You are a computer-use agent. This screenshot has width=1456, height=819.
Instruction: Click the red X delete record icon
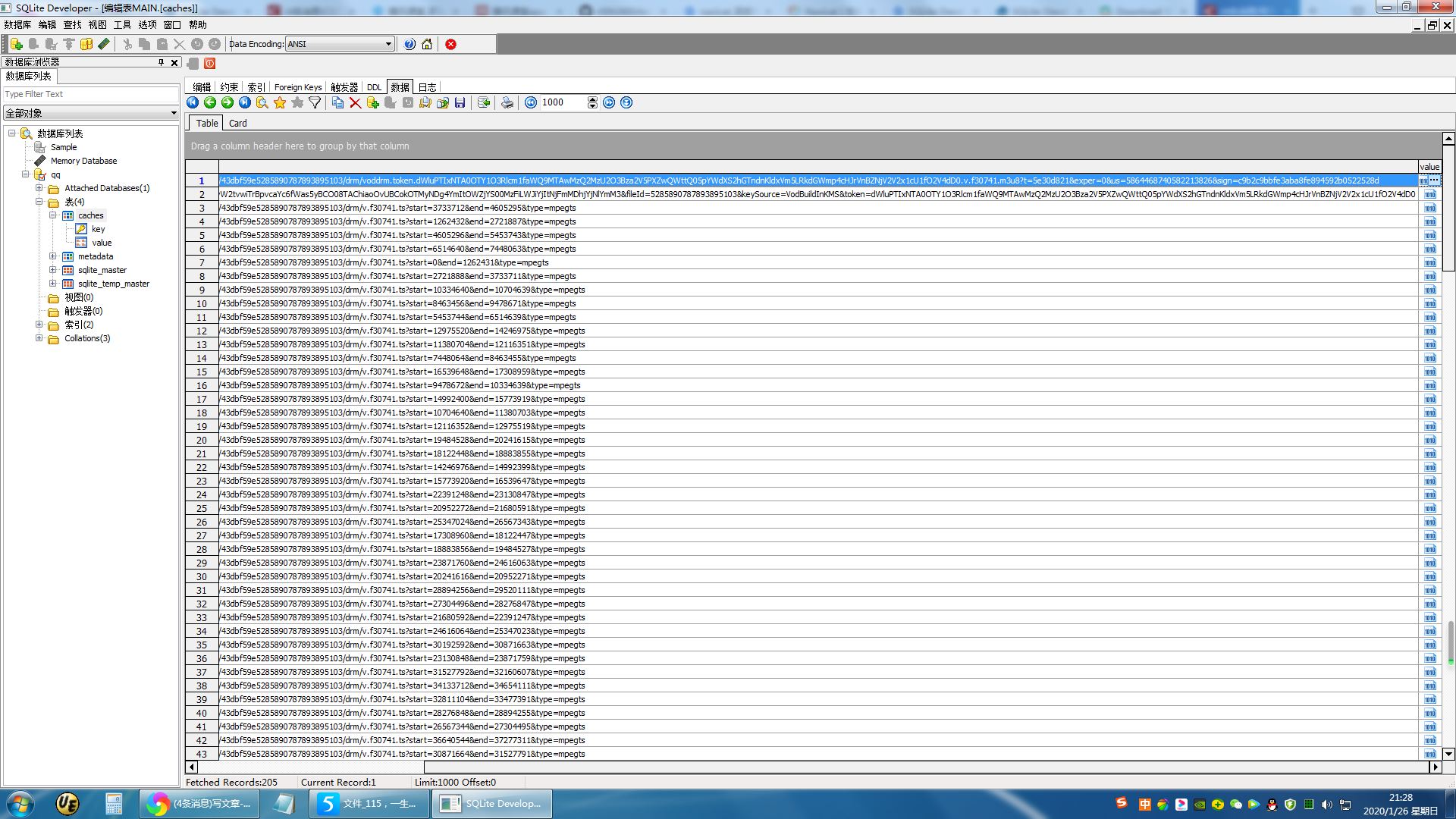355,102
